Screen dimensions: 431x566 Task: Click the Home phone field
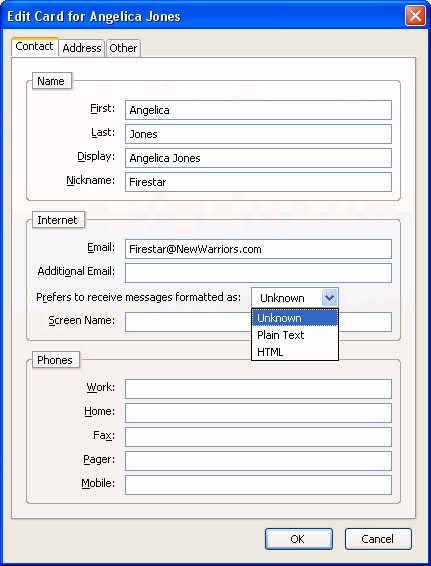pos(258,413)
